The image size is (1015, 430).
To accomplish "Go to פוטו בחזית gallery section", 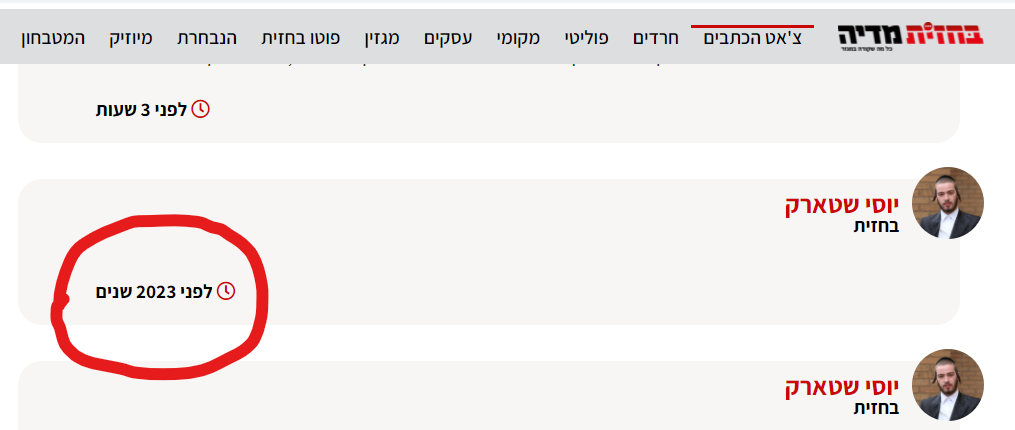I will (x=301, y=39).
